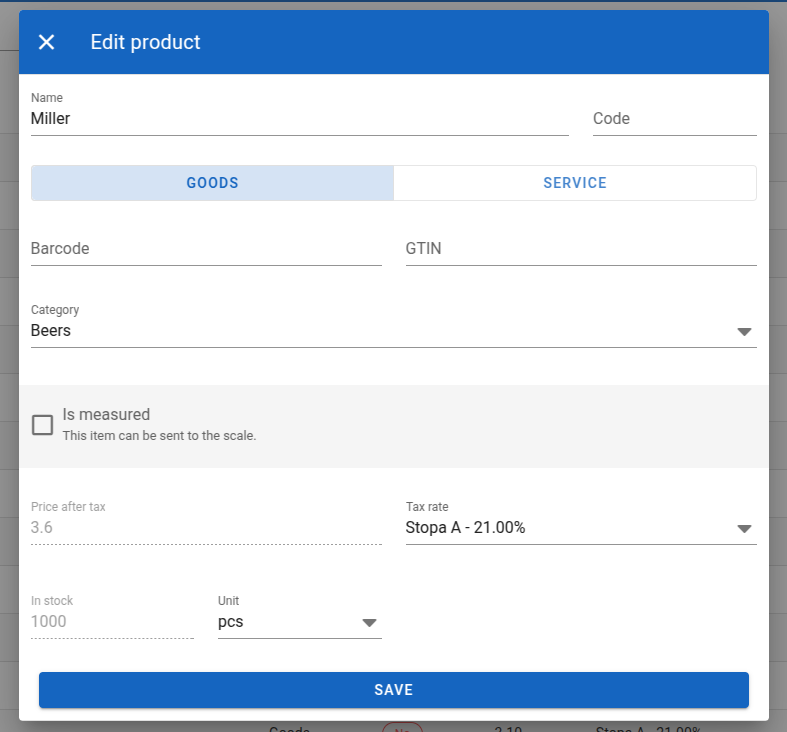Save the product with SAVE button

(x=394, y=690)
